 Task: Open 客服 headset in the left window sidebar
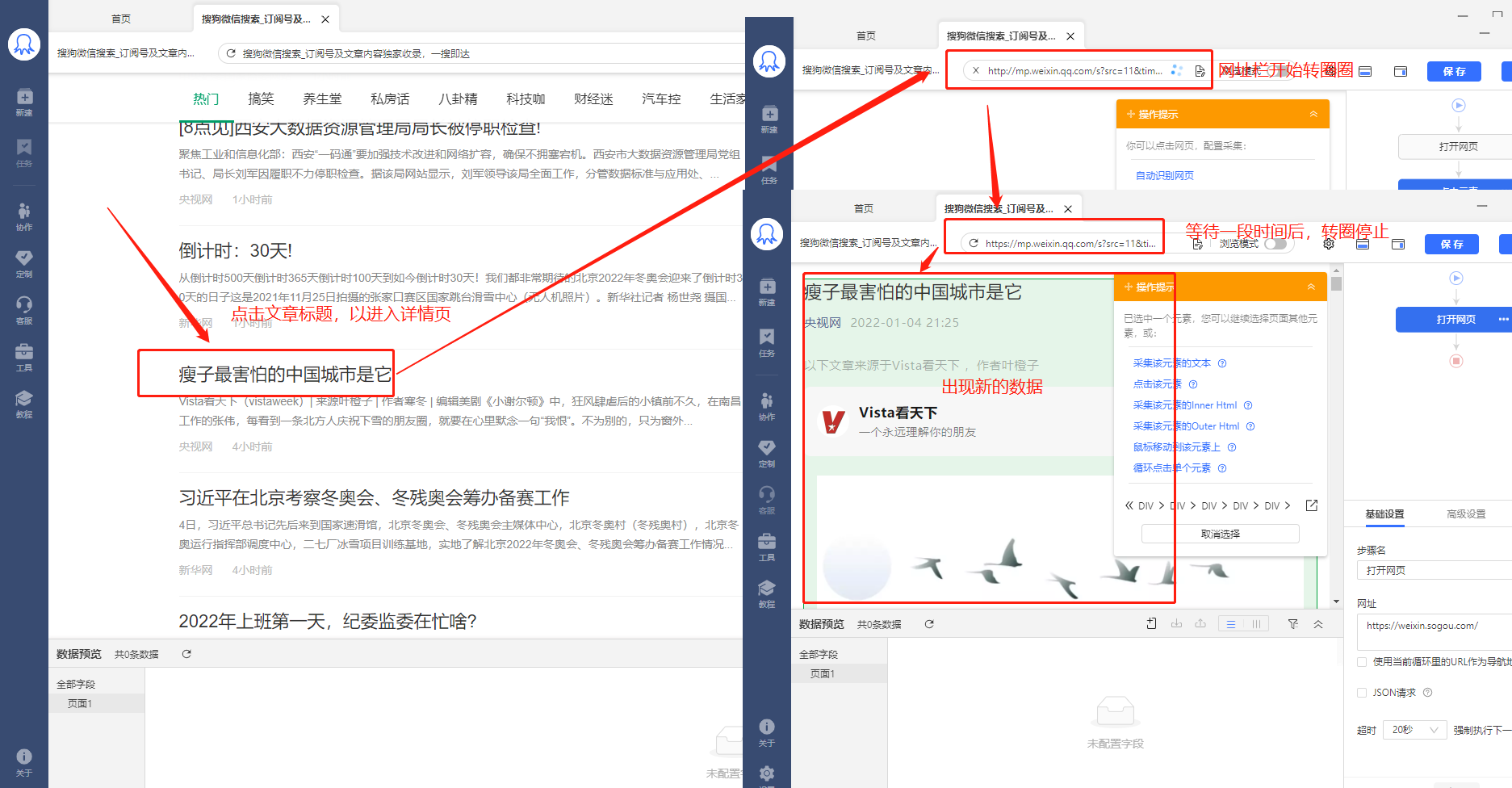24,310
